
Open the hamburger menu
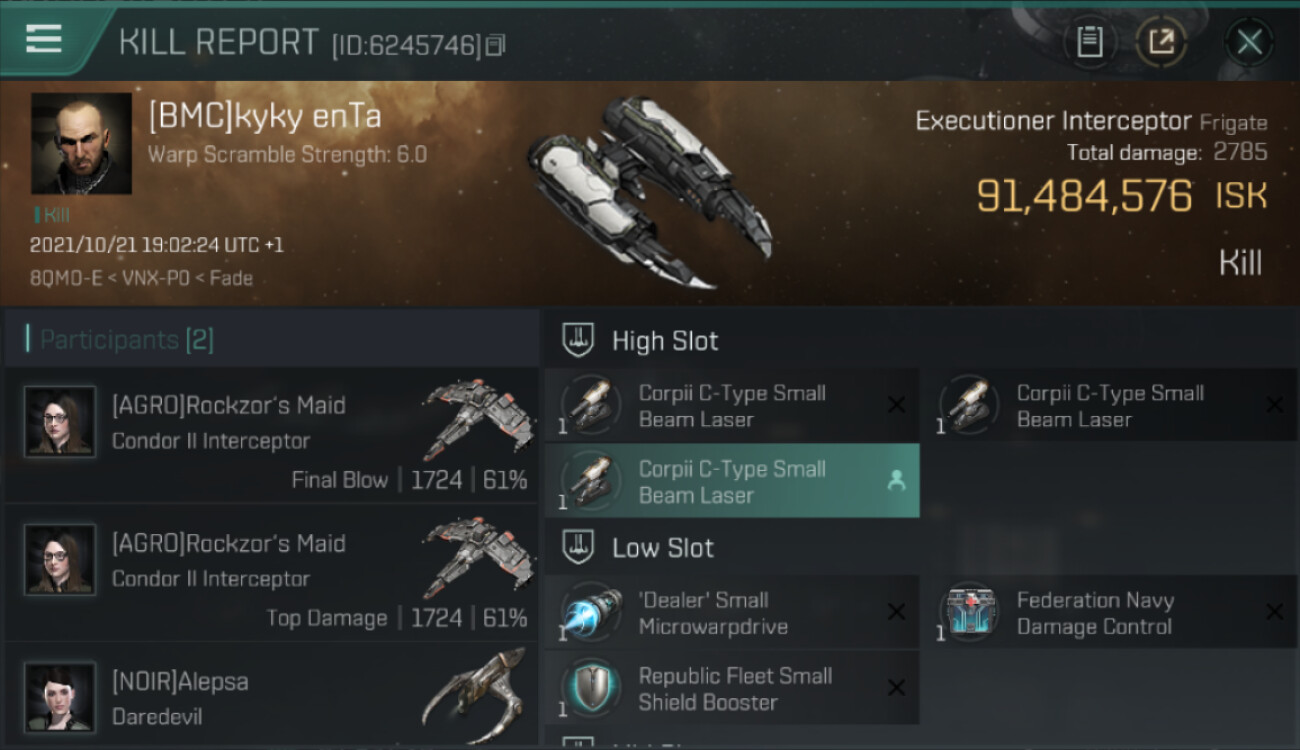43,39
